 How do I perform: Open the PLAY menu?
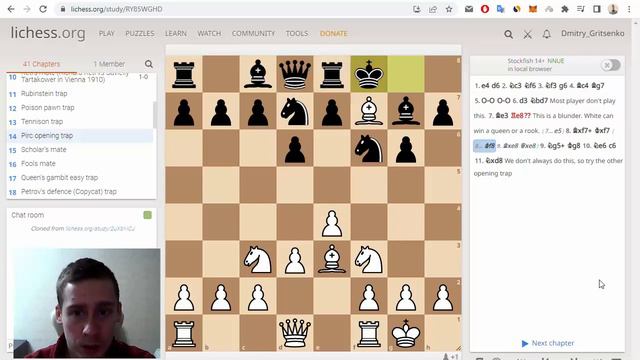[x=107, y=33]
